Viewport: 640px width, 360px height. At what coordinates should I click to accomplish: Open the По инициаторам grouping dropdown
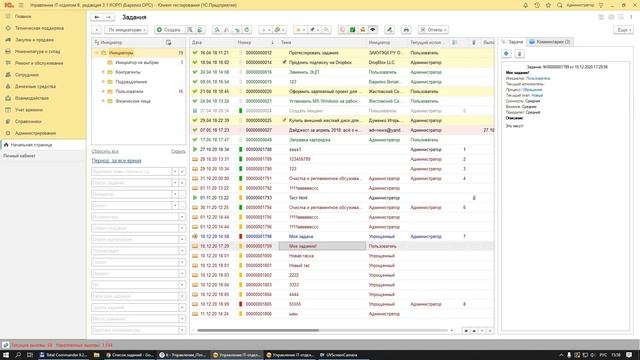tap(126, 30)
